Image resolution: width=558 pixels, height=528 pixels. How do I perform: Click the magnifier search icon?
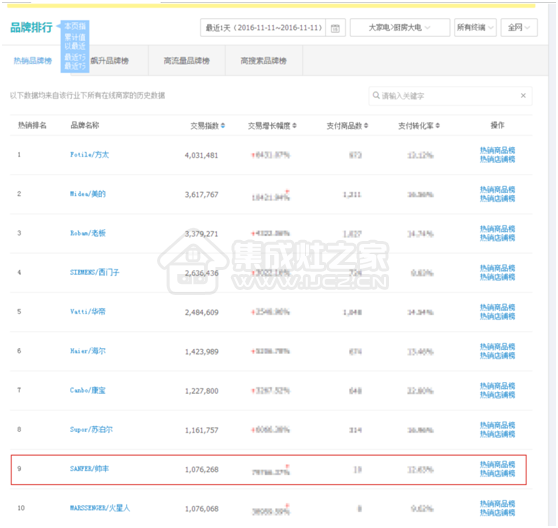[x=376, y=95]
